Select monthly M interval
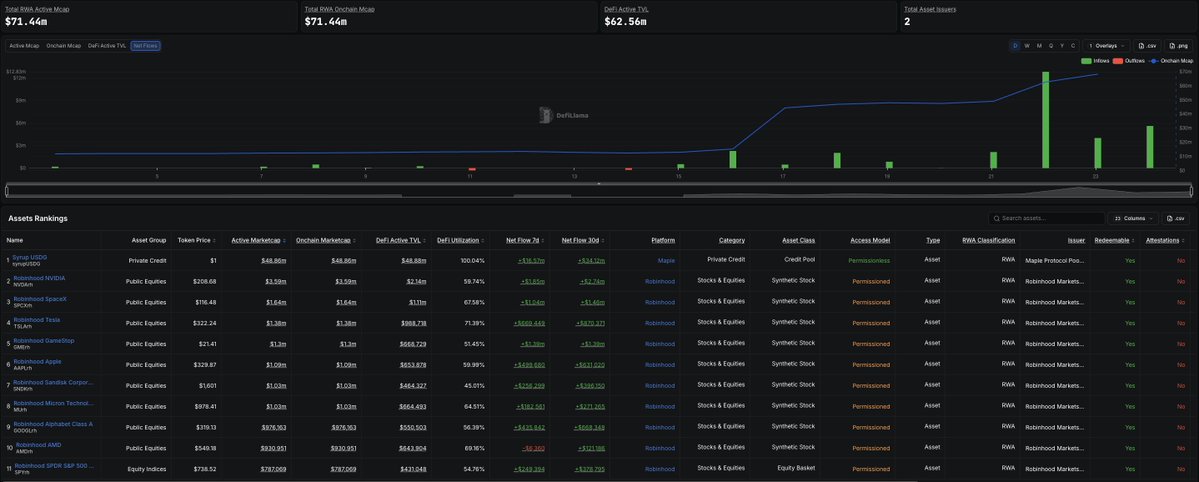This screenshot has height=482, width=1199. point(1038,46)
